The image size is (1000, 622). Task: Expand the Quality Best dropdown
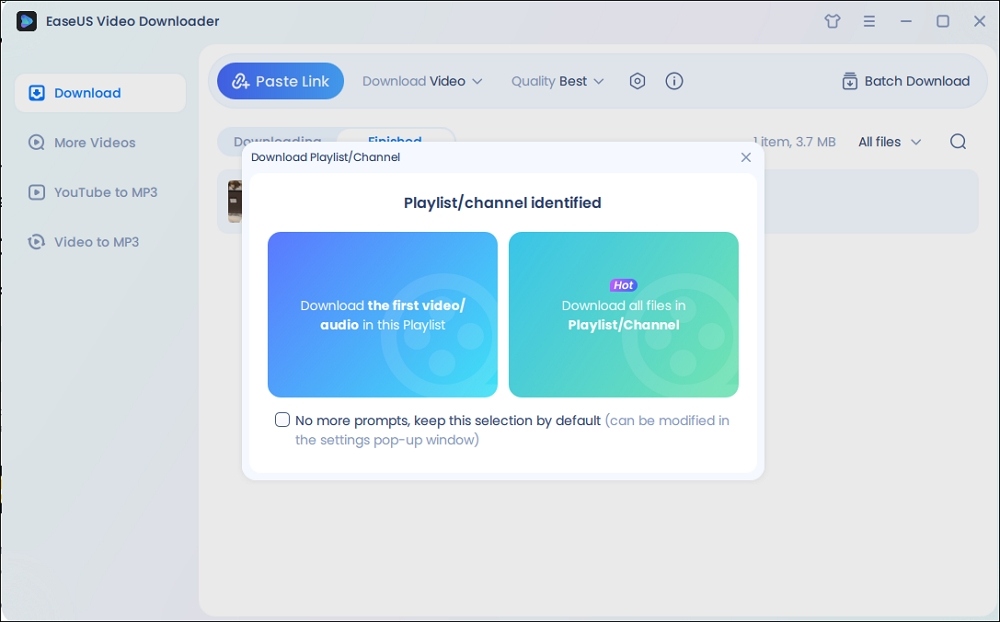557,81
